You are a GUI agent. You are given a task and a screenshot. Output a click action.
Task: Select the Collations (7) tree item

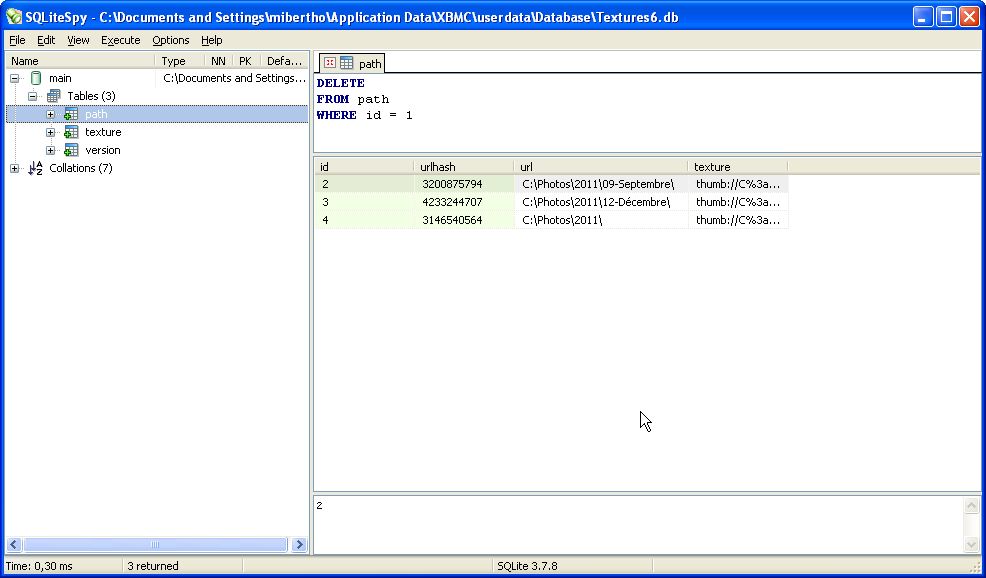(81, 168)
